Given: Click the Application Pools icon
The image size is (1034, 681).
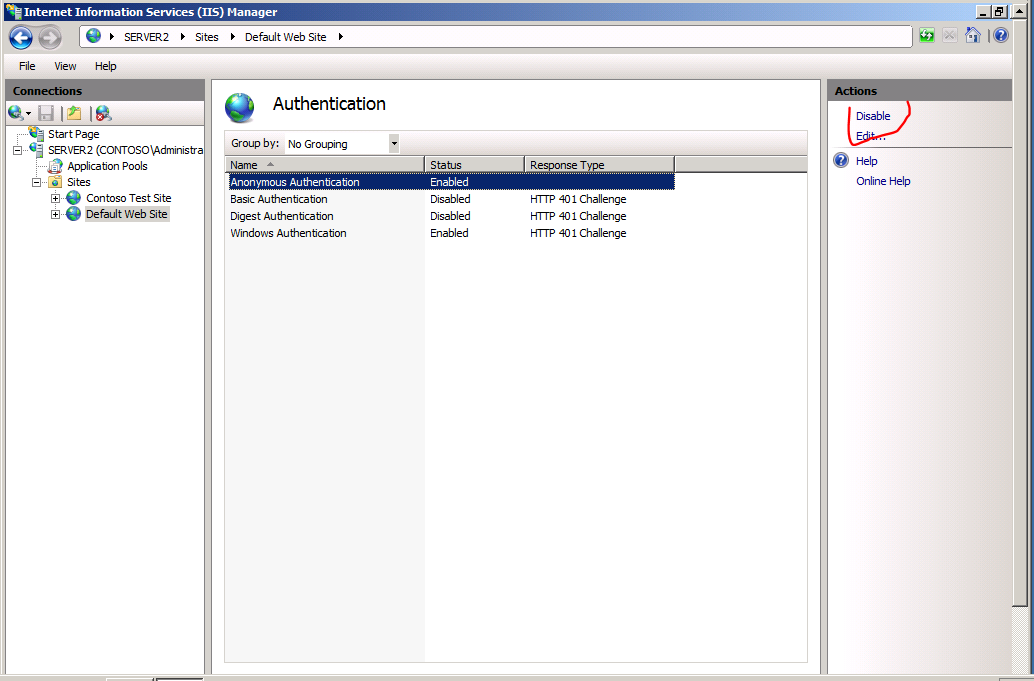Looking at the screenshot, I should click(55, 166).
